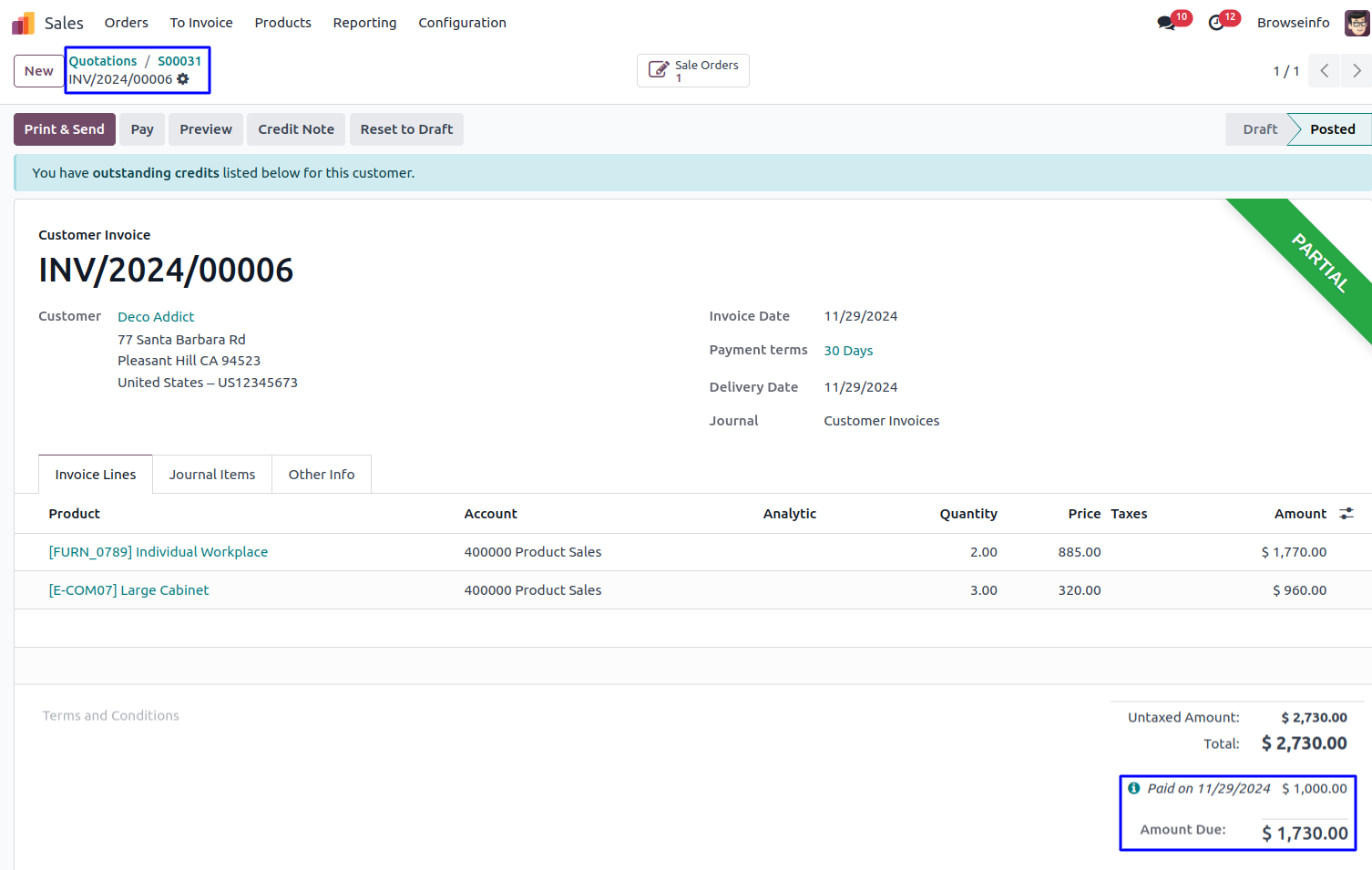Expand the Reporting menu
The width and height of the screenshot is (1372, 870).
(x=364, y=23)
